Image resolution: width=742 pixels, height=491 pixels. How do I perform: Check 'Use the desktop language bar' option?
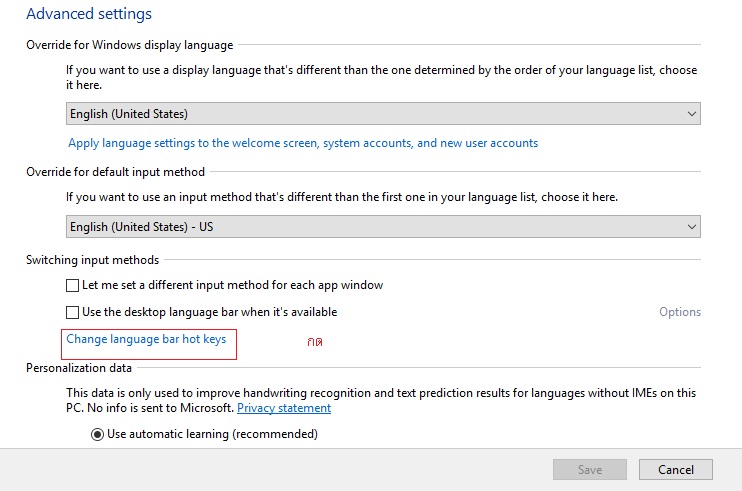pyautogui.click(x=72, y=312)
